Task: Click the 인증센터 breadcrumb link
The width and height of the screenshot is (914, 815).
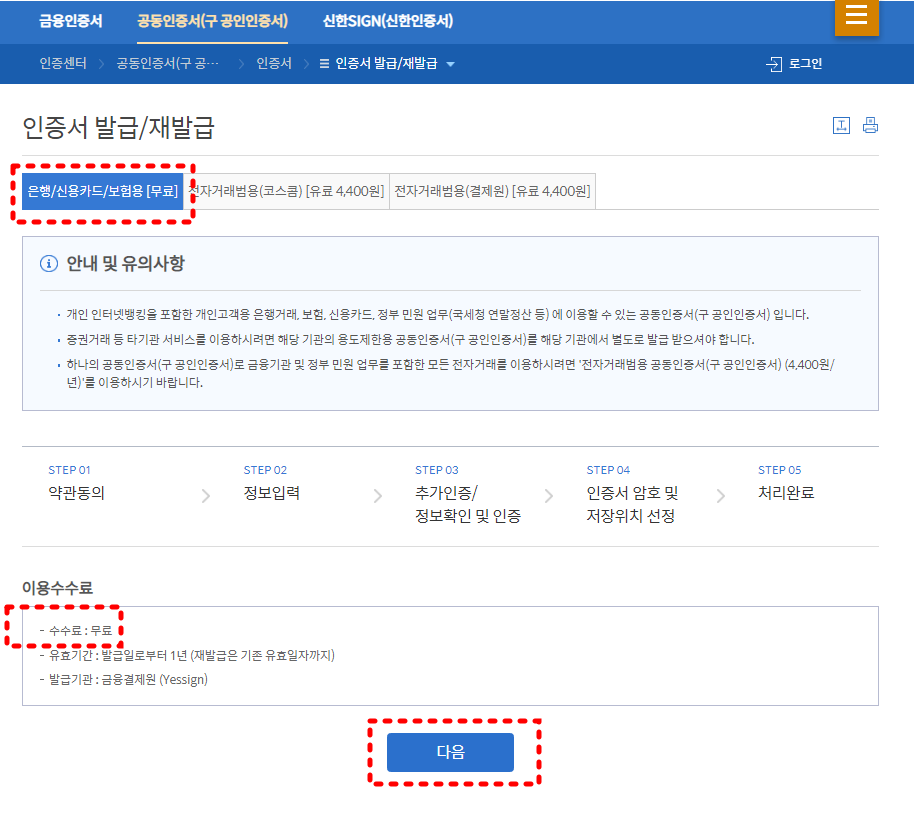Action: click(x=63, y=64)
